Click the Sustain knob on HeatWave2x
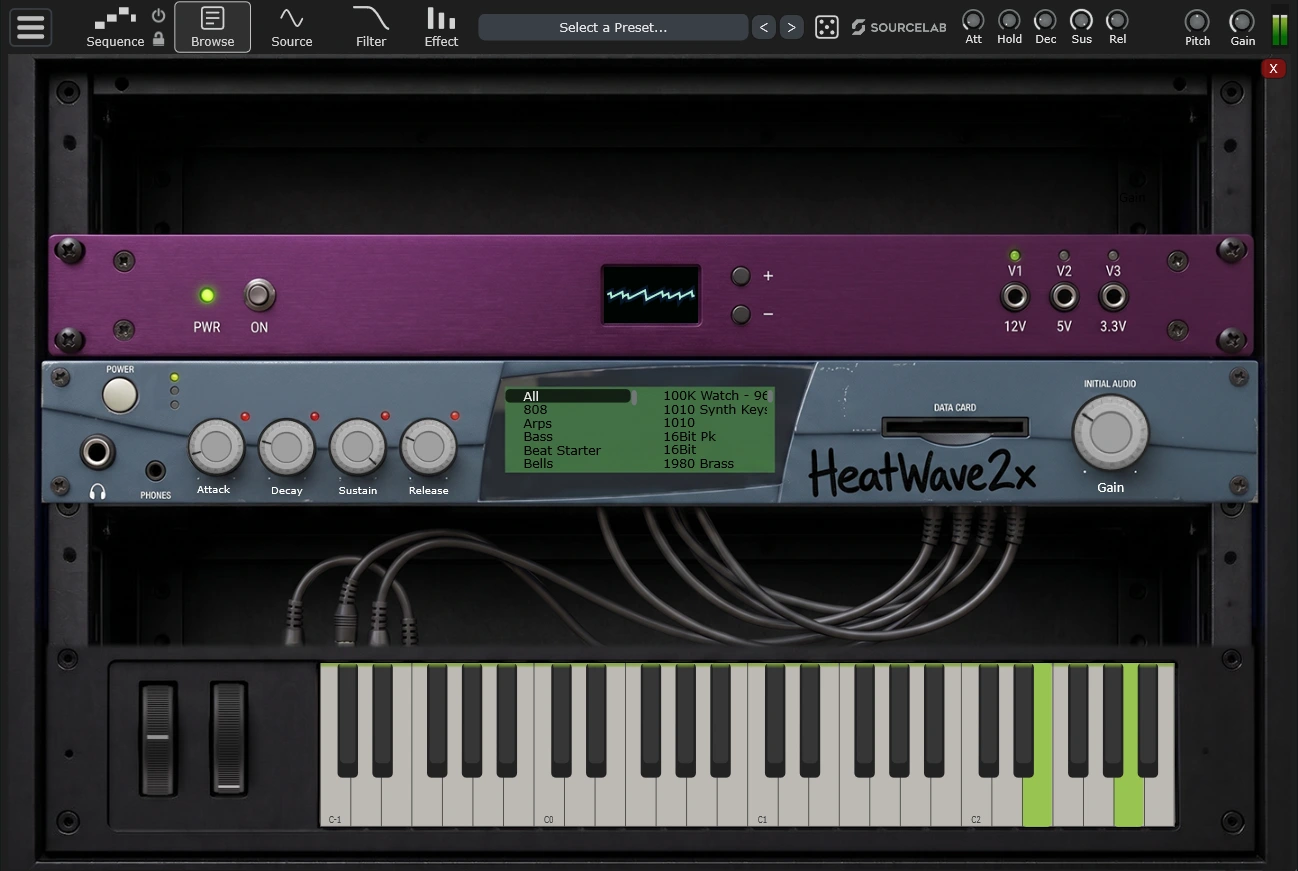This screenshot has height=871, width=1298. tap(358, 446)
